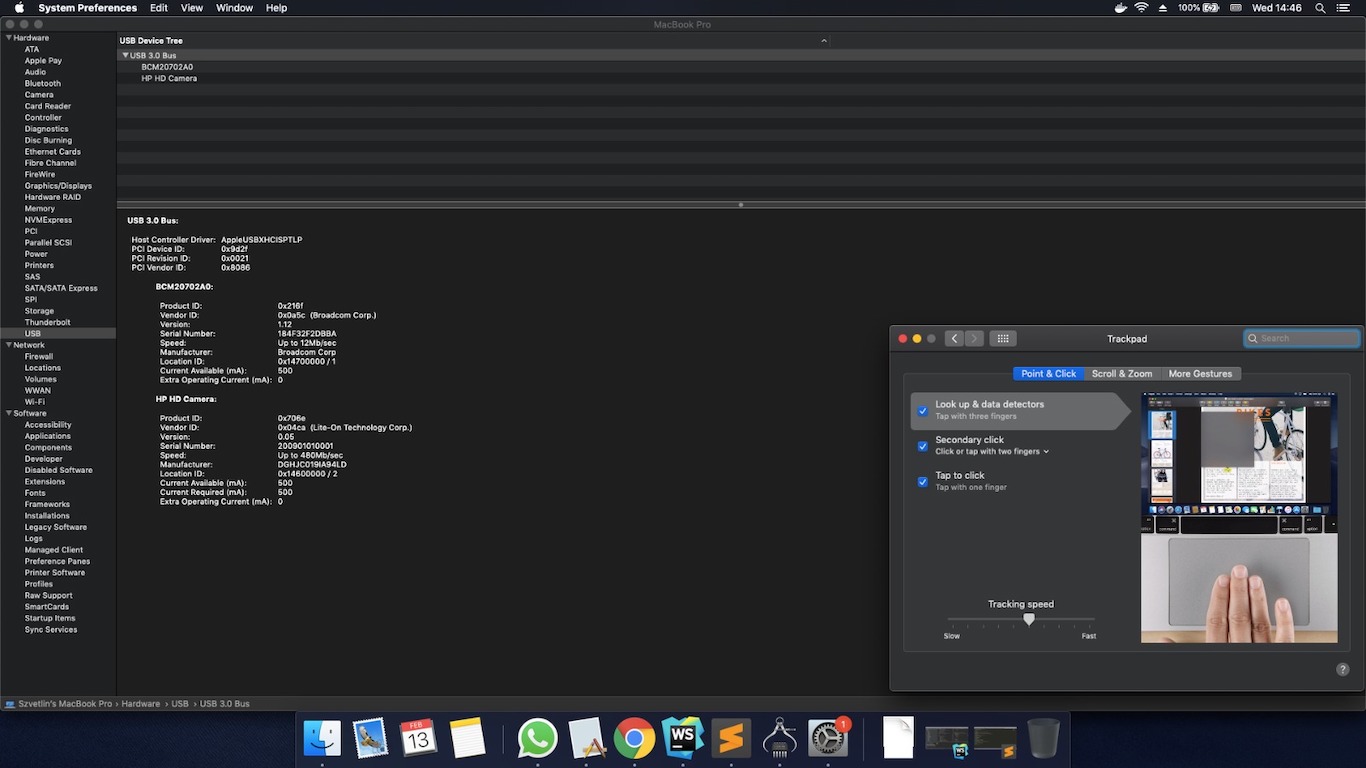Switch to the More Gestures tab

tap(1200, 374)
